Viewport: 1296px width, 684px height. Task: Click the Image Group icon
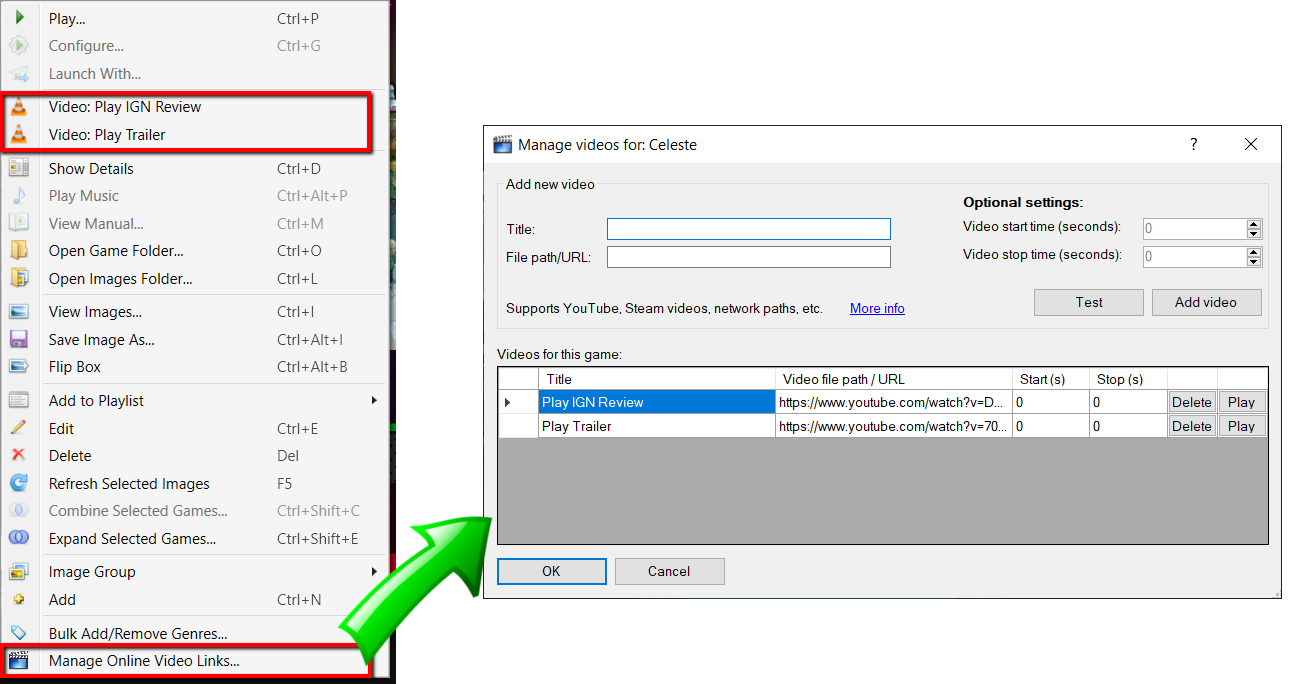(x=19, y=572)
